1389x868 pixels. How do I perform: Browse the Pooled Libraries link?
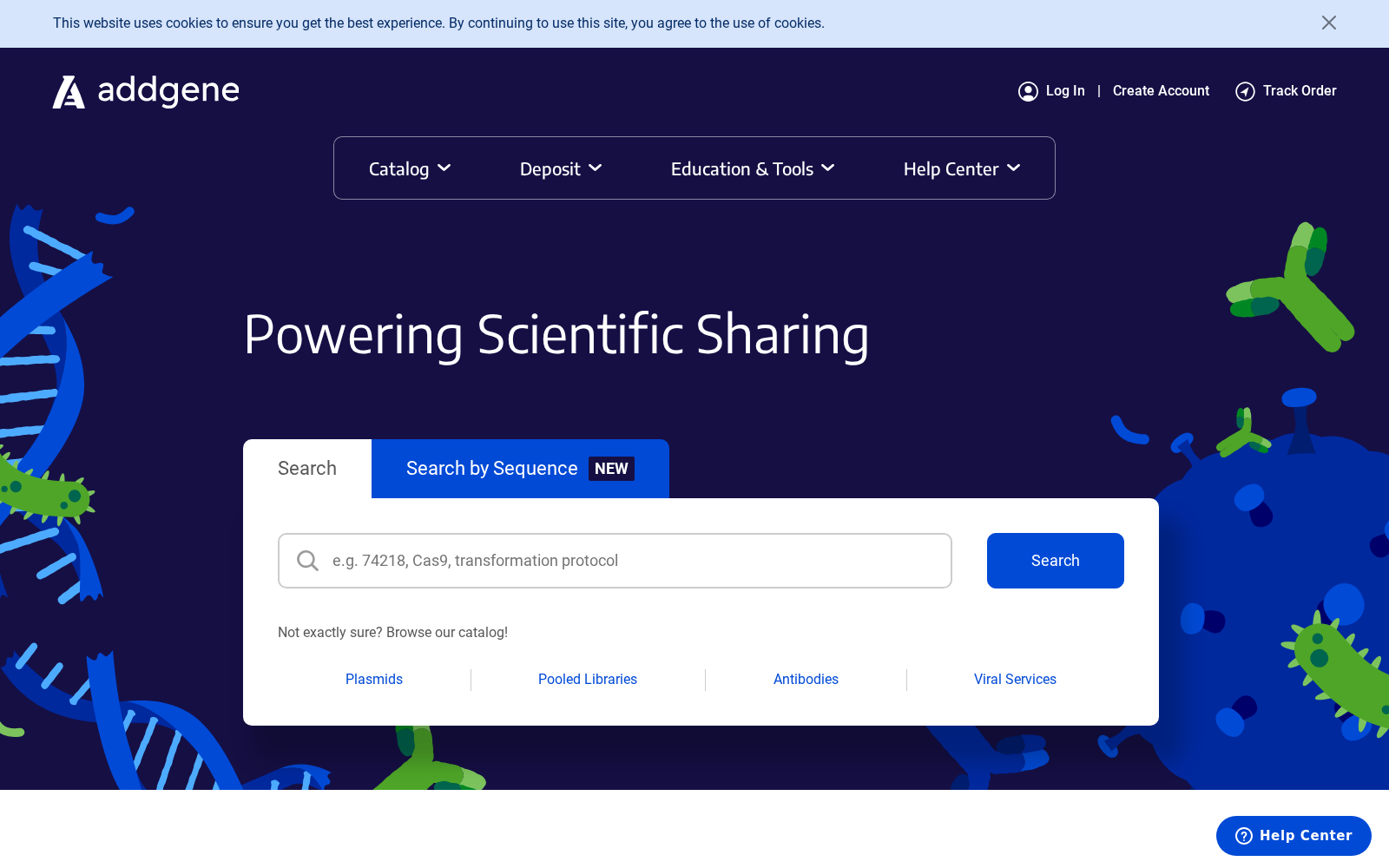(x=588, y=680)
